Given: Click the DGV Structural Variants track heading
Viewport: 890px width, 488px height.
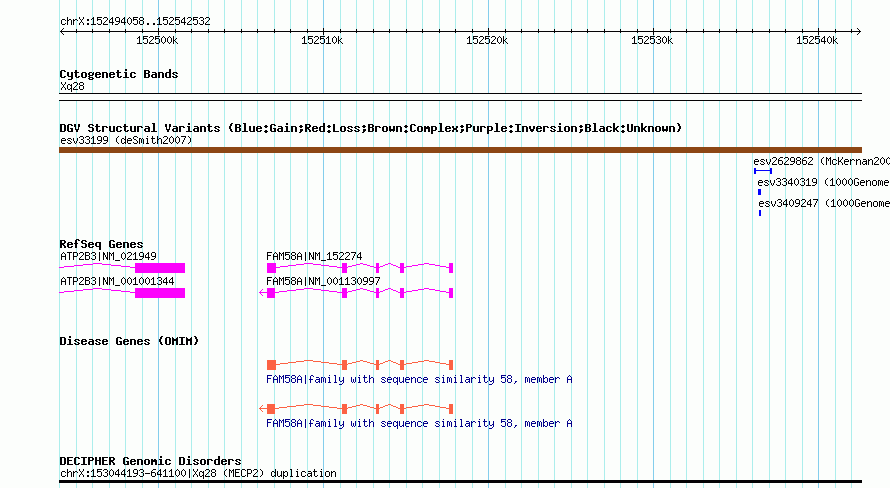Looking at the screenshot, I should pyautogui.click(x=371, y=128).
